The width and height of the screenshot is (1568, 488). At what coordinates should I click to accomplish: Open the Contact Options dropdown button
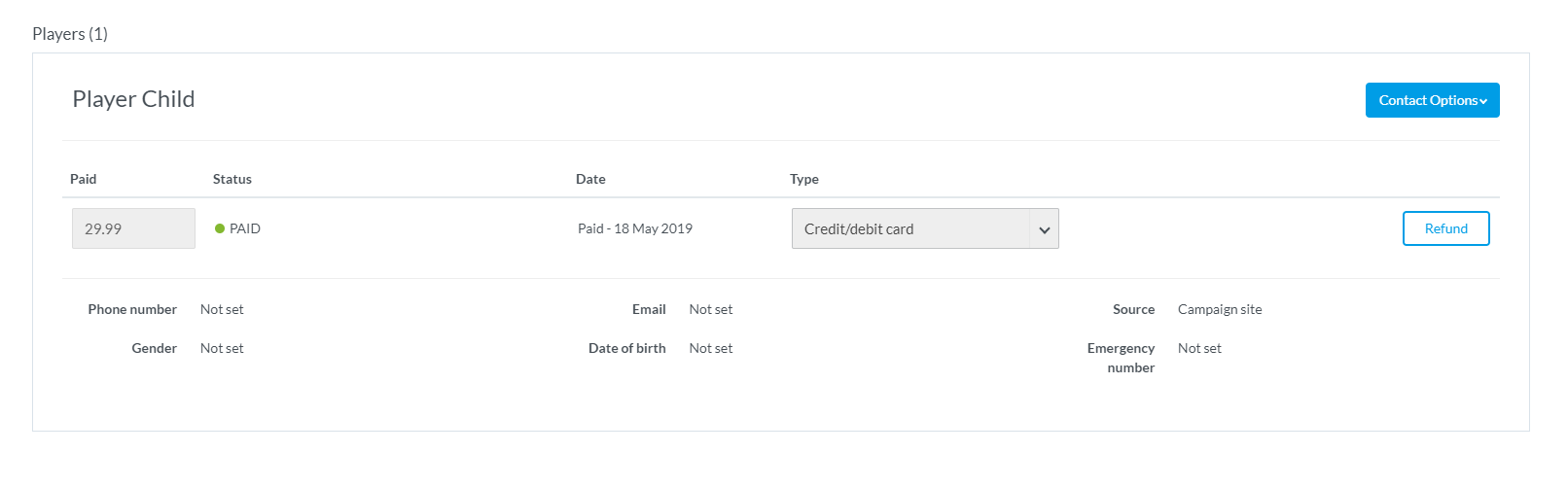[x=1432, y=100]
